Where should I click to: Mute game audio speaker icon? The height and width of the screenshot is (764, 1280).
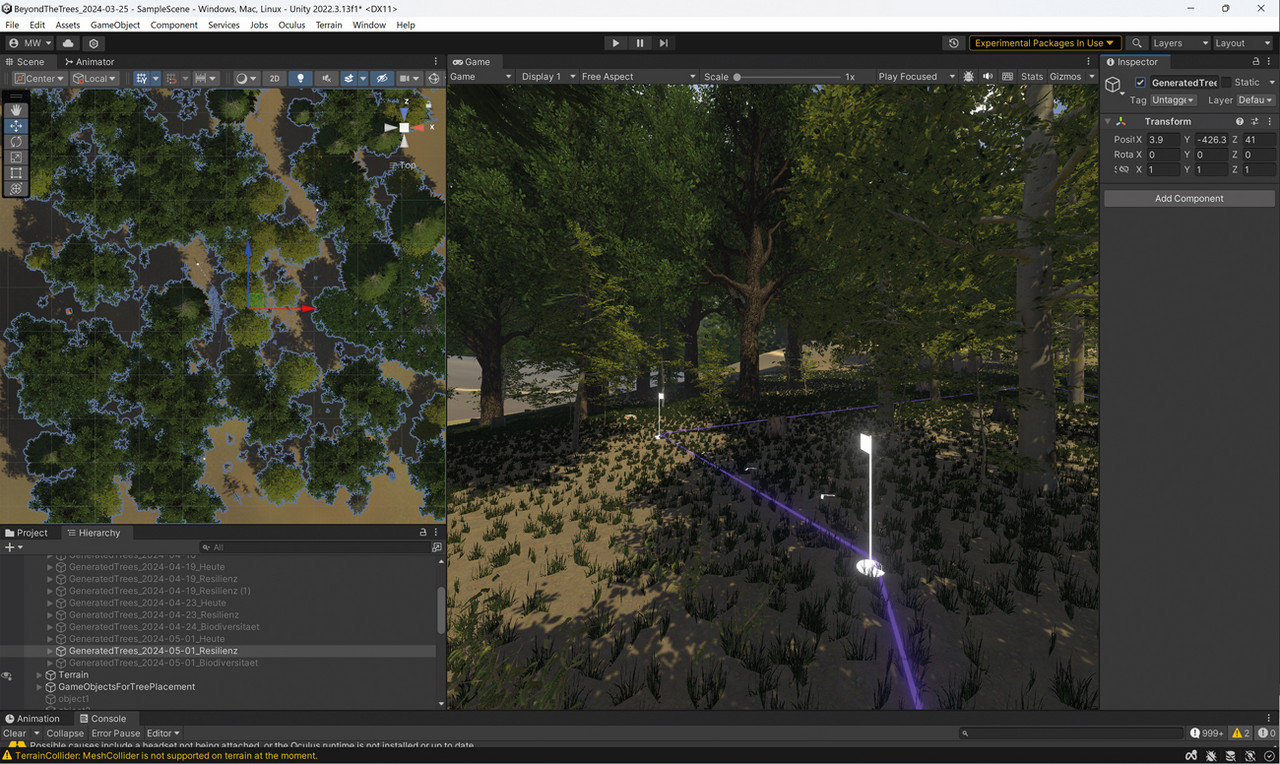pyautogui.click(x=988, y=77)
